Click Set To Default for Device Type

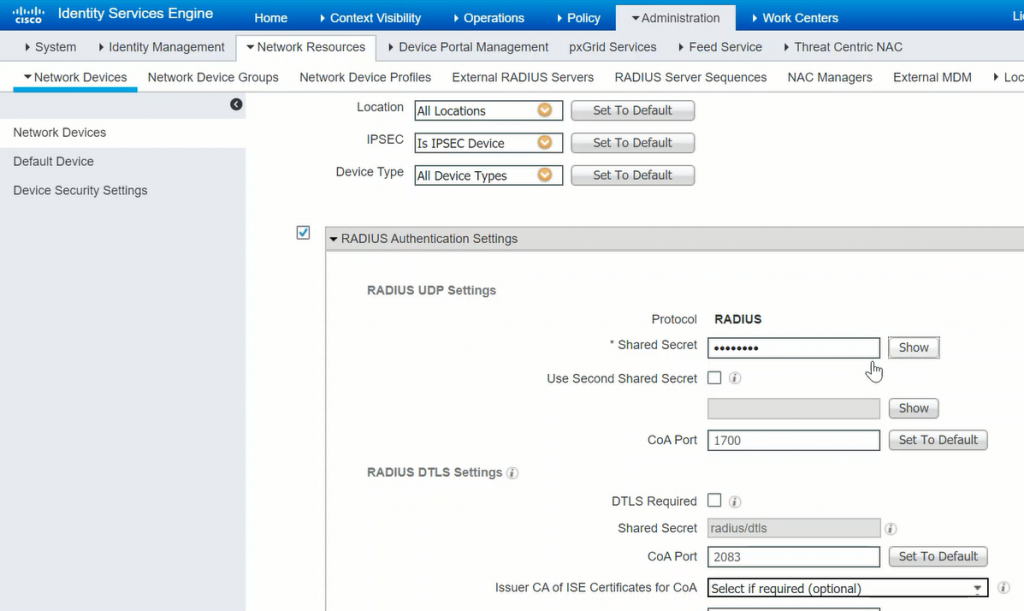(632, 175)
